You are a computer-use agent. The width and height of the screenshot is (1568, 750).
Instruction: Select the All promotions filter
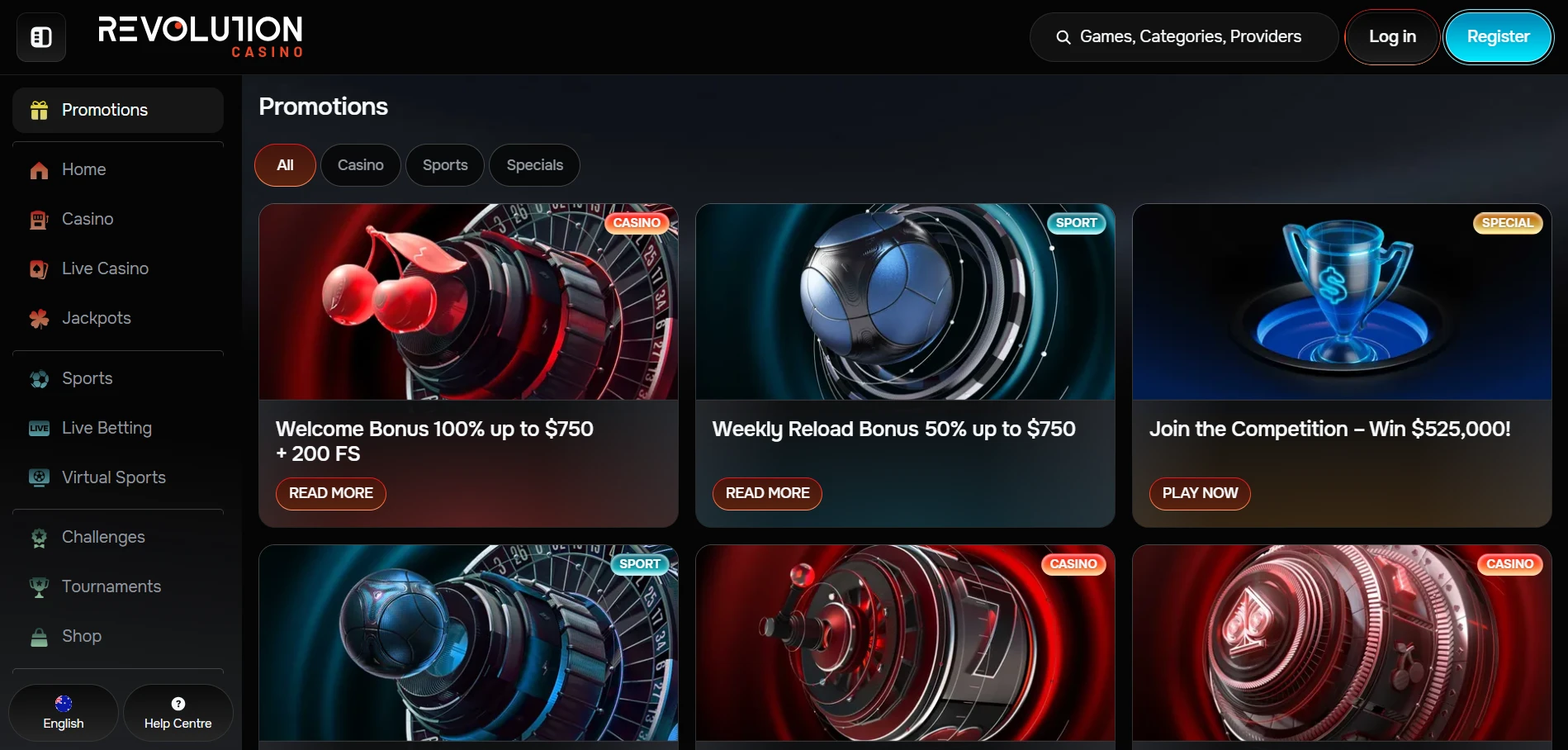(285, 165)
